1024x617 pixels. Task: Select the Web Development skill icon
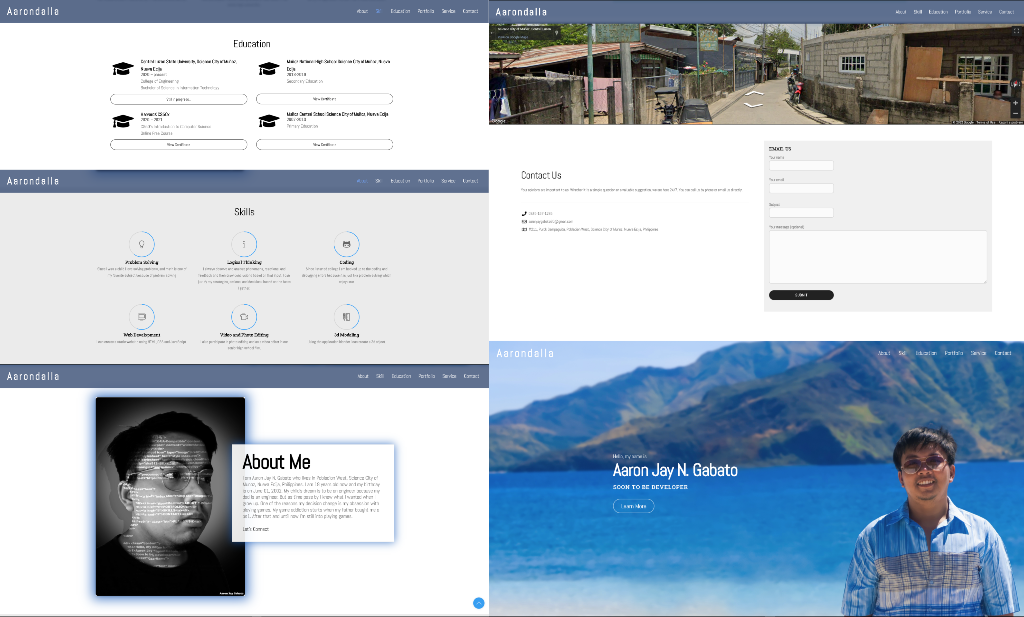[142, 317]
